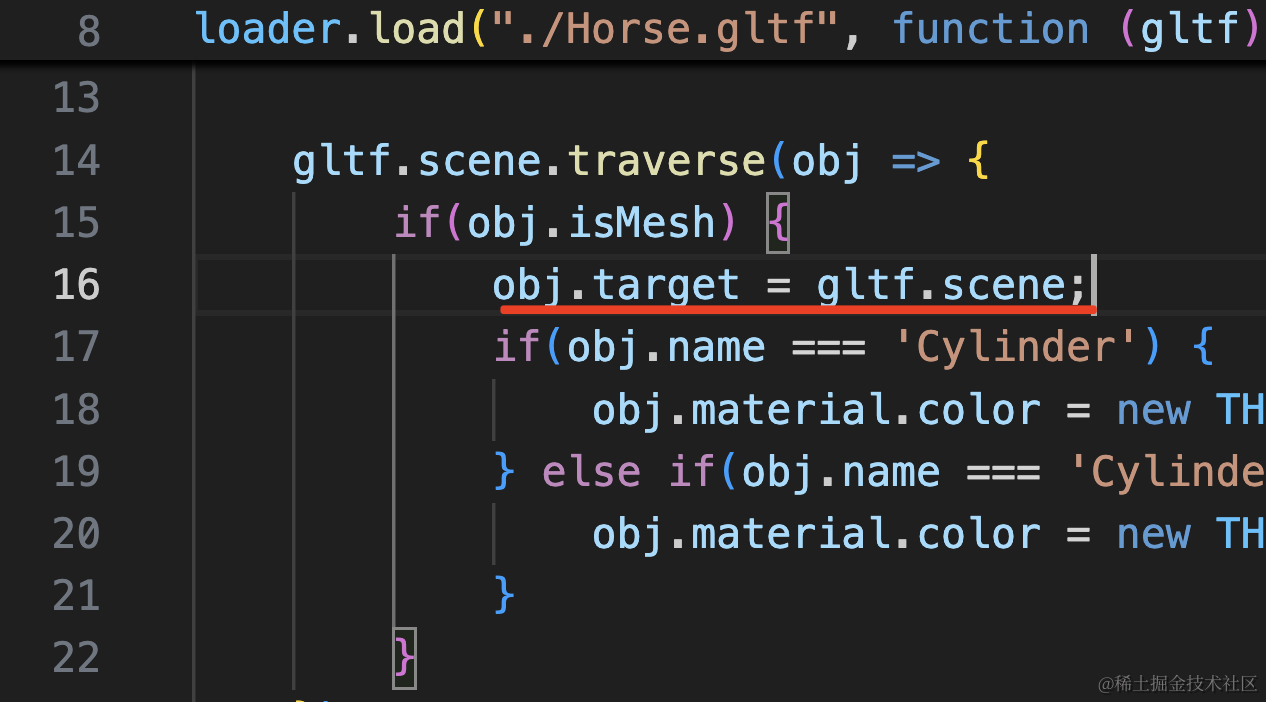The height and width of the screenshot is (702, 1266).
Task: Click line number 14 in gutter
Action: pos(76,161)
